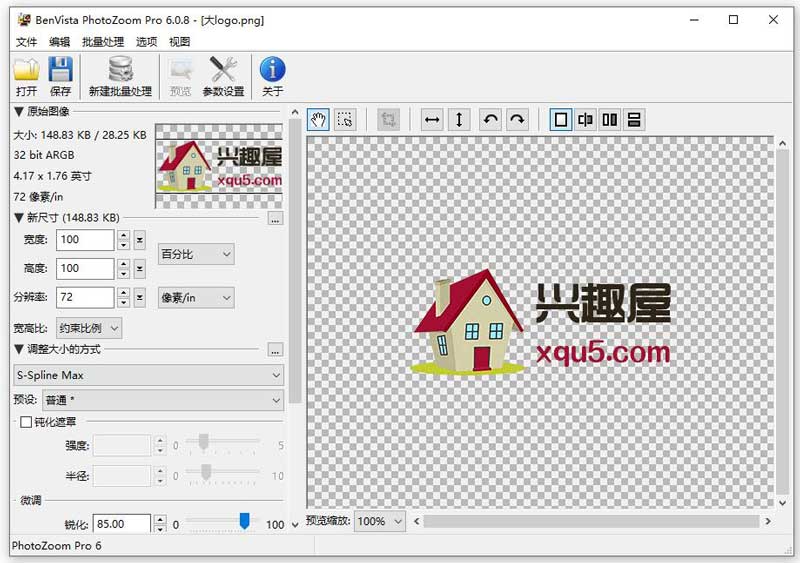800x563 pixels.
Task: Open the 文件 menu
Action: pyautogui.click(x=27, y=42)
